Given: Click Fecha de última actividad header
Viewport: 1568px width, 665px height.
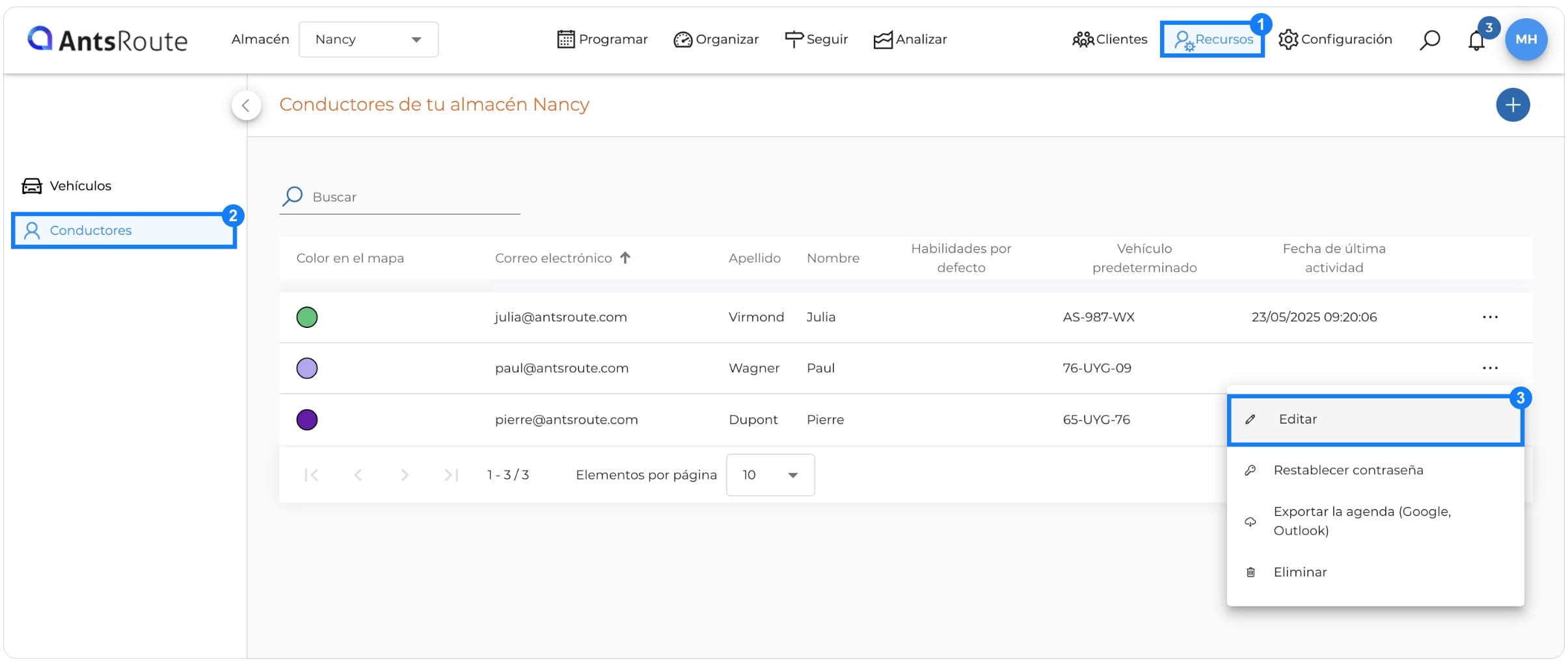Looking at the screenshot, I should tap(1334, 258).
